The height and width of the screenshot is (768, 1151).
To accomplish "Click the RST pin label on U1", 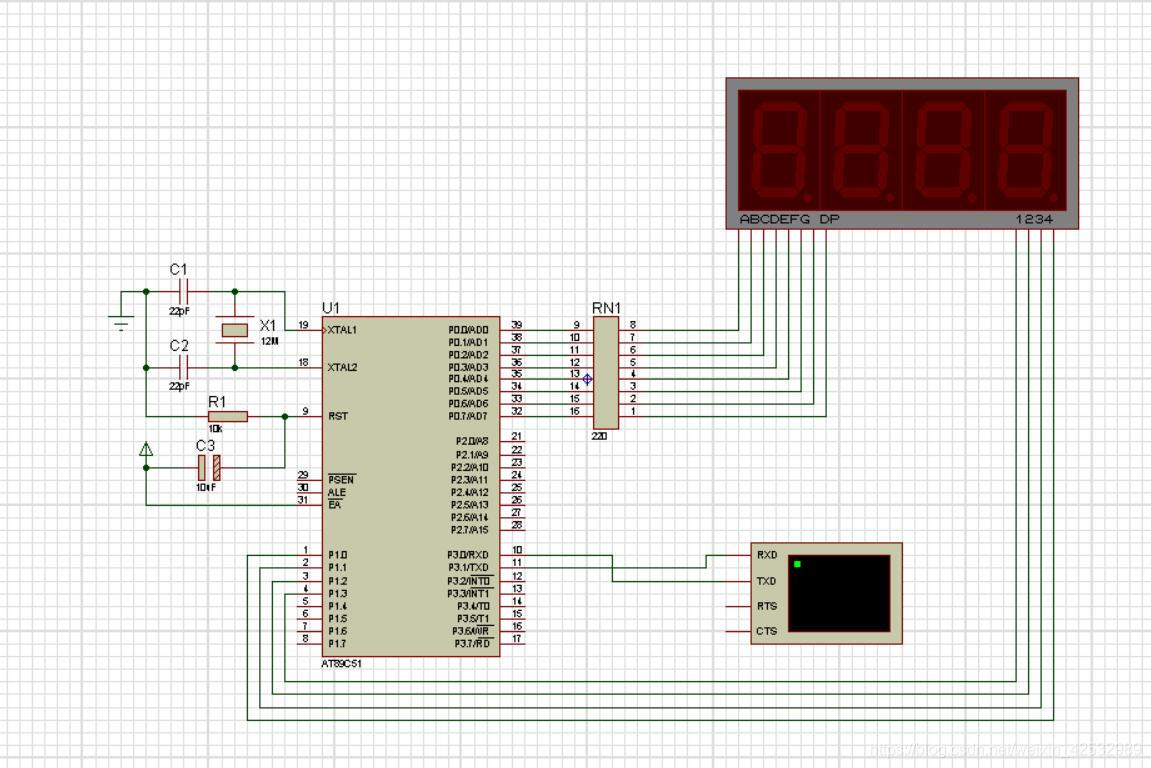I will (x=338, y=416).
